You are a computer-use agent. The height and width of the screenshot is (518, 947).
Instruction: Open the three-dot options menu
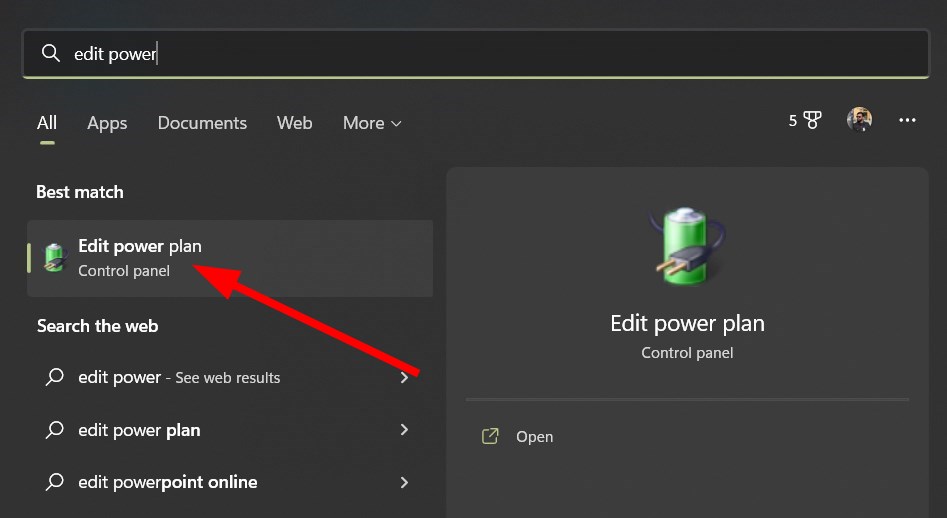tap(907, 120)
